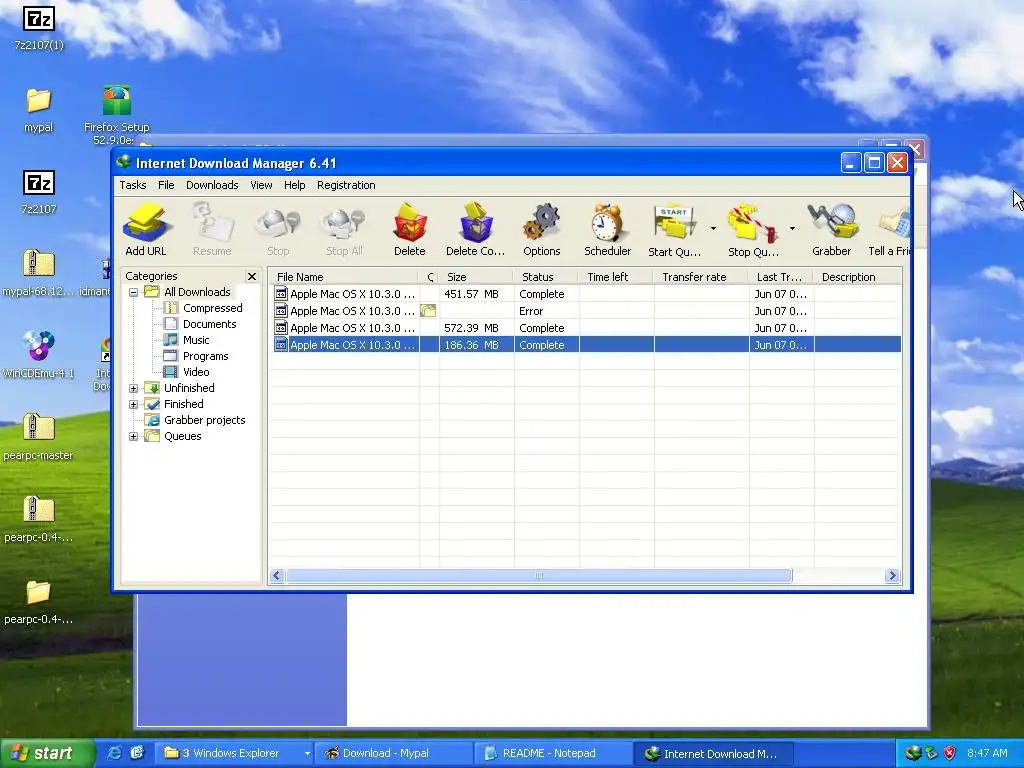Viewport: 1024px width, 768px height.
Task: Click the Internet Explorer quick launch icon
Action: [114, 753]
